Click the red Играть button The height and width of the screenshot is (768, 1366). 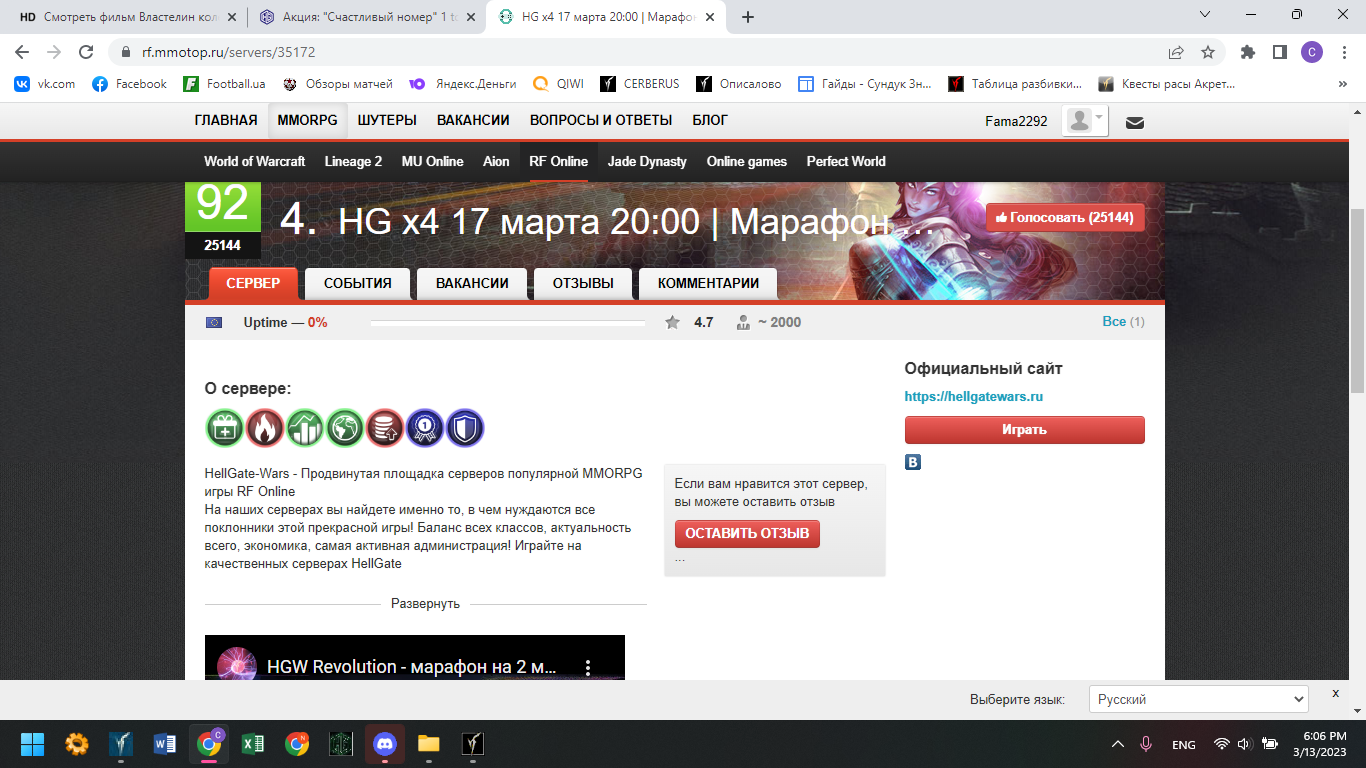pos(1024,429)
